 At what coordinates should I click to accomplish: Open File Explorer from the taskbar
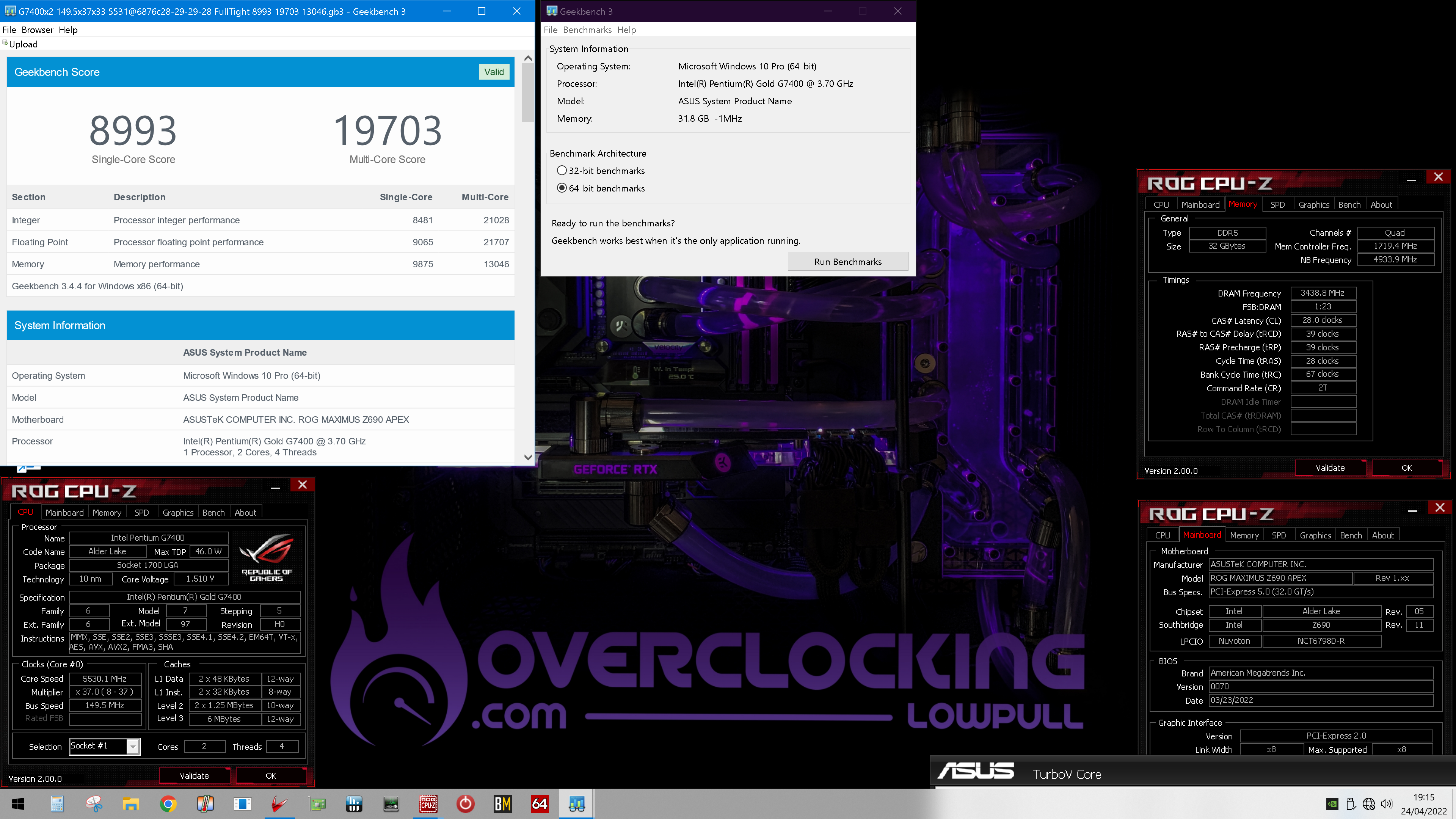(131, 803)
